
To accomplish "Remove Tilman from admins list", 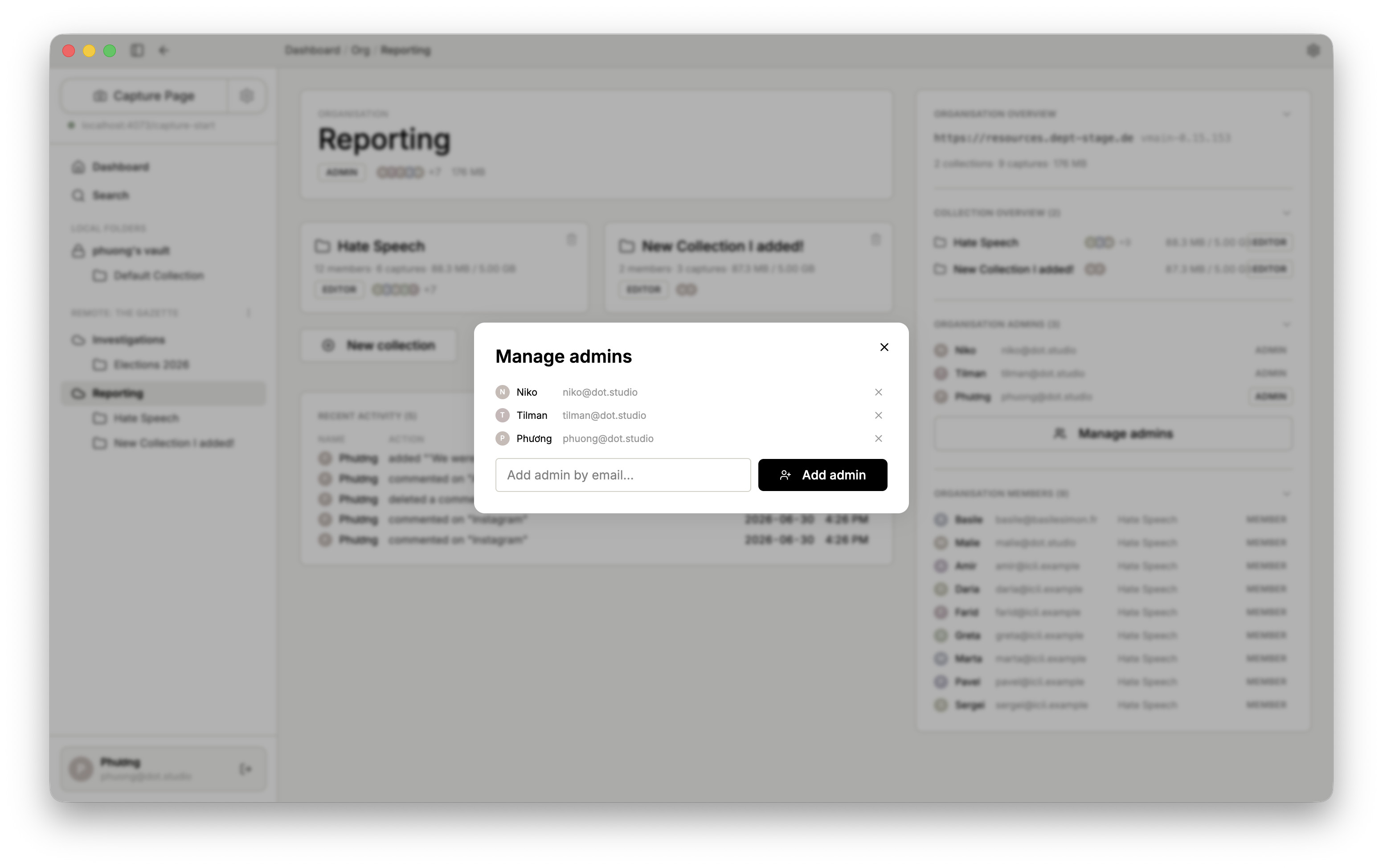I will pyautogui.click(x=878, y=415).
